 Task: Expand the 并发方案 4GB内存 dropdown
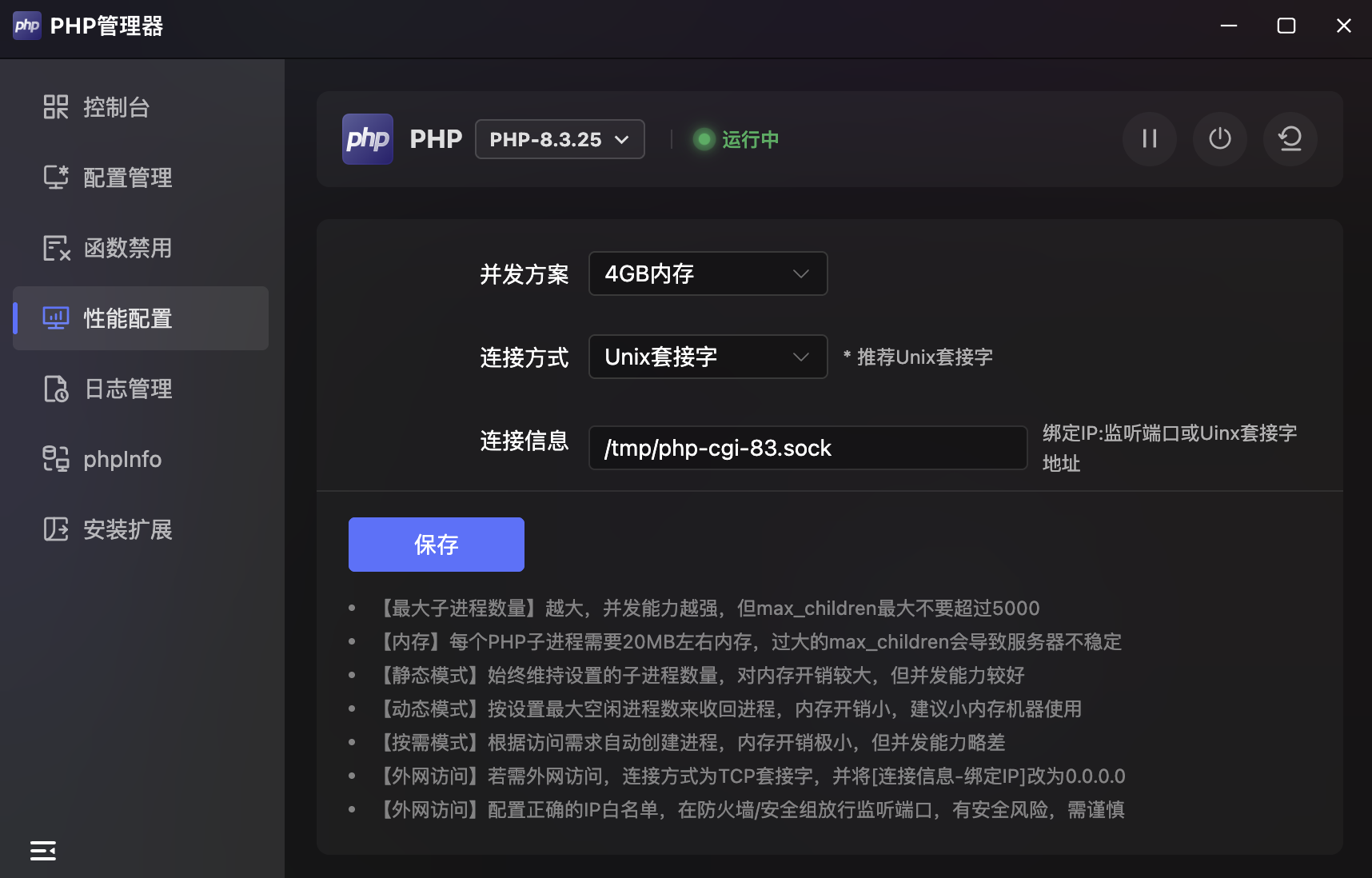tap(708, 273)
